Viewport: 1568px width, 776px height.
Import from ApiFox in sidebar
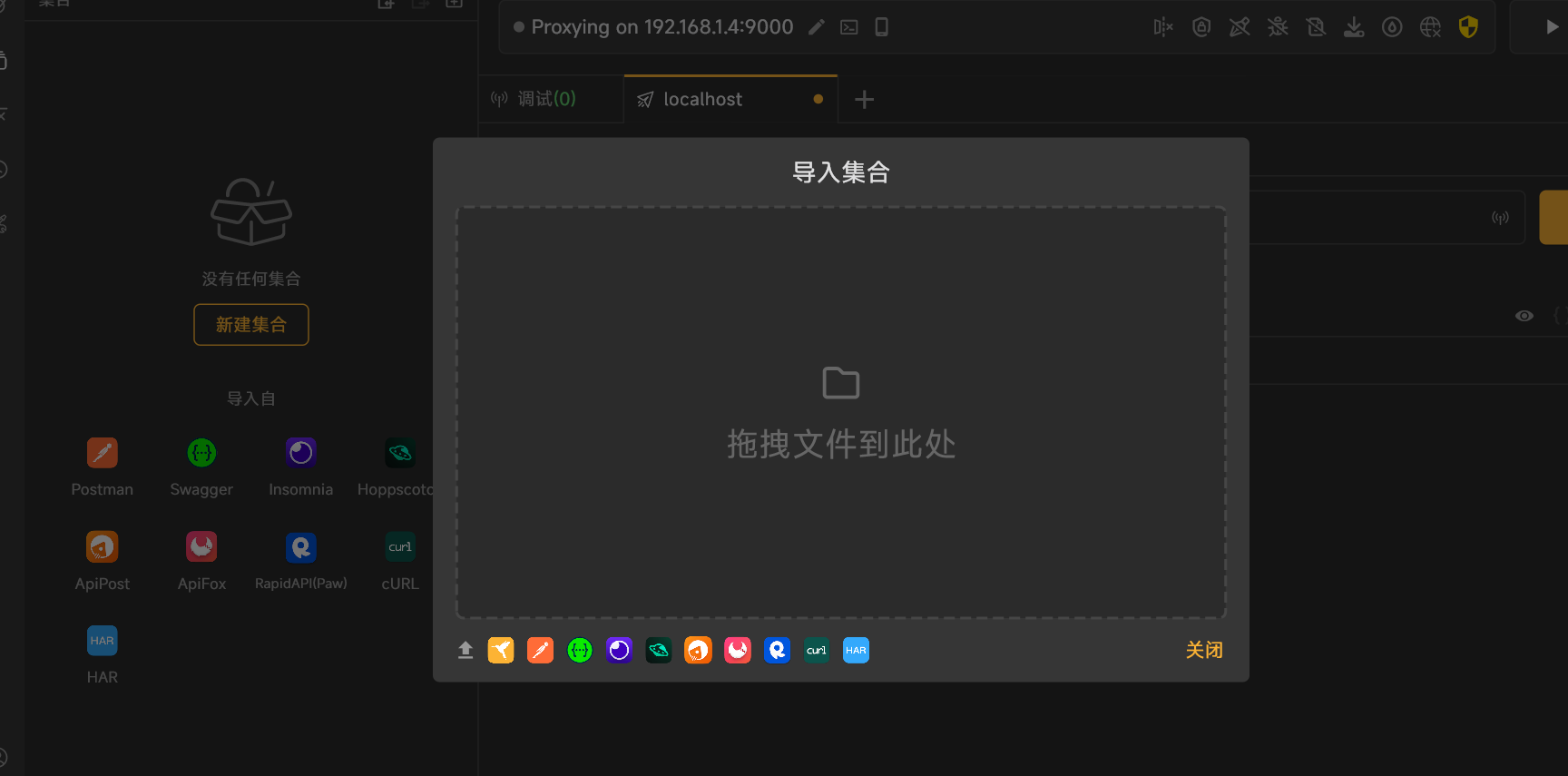tap(201, 562)
